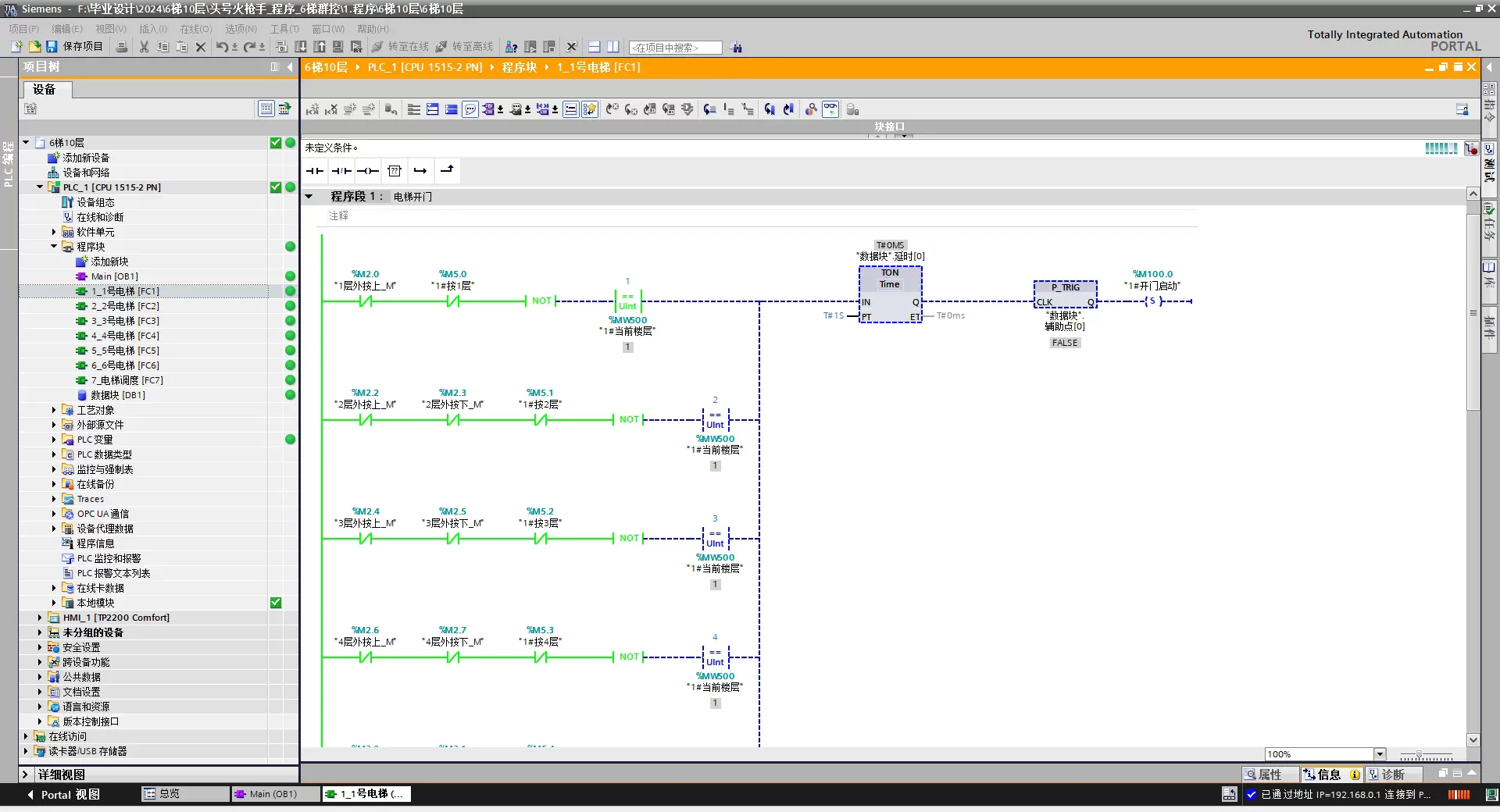
Task: Click the cut scissors icon
Action: coord(144,47)
